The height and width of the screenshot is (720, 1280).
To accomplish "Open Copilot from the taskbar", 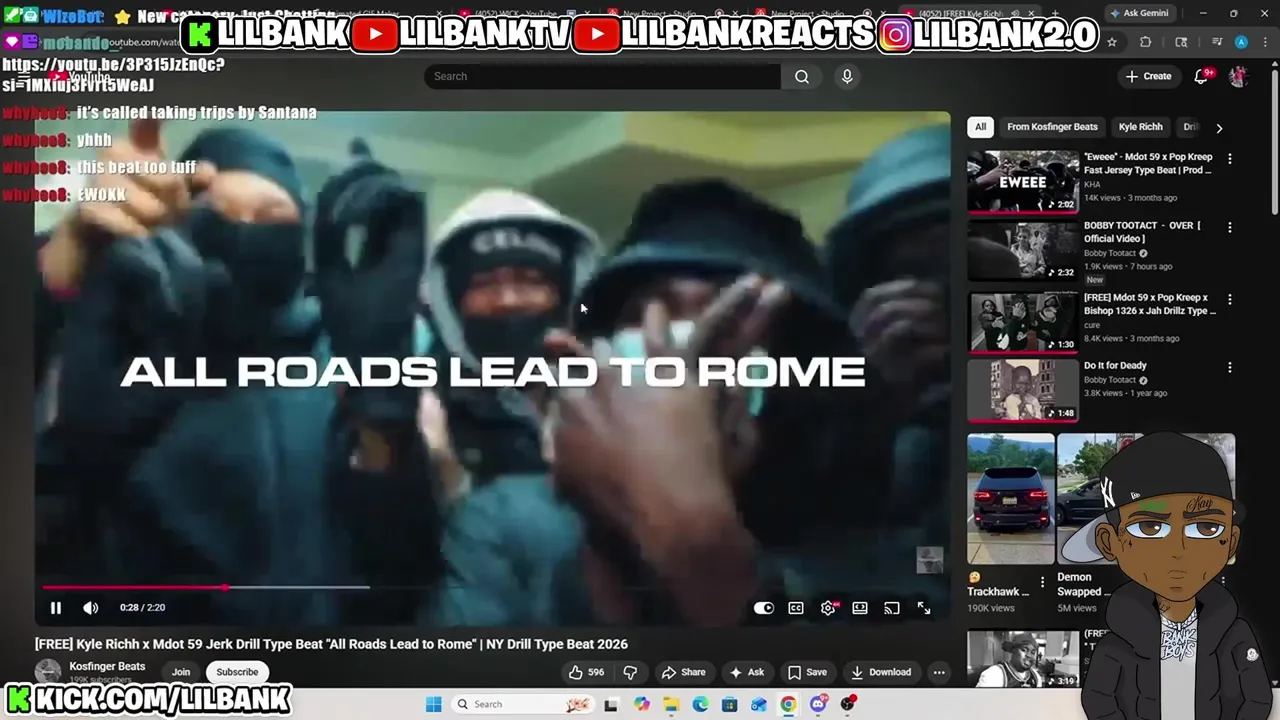I will 641,704.
